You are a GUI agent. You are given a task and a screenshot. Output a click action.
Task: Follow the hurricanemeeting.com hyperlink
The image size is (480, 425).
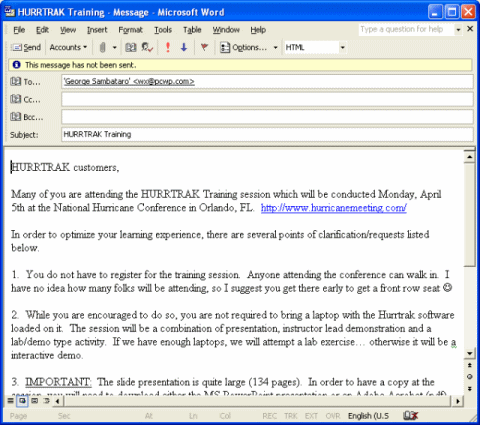pyautogui.click(x=334, y=208)
